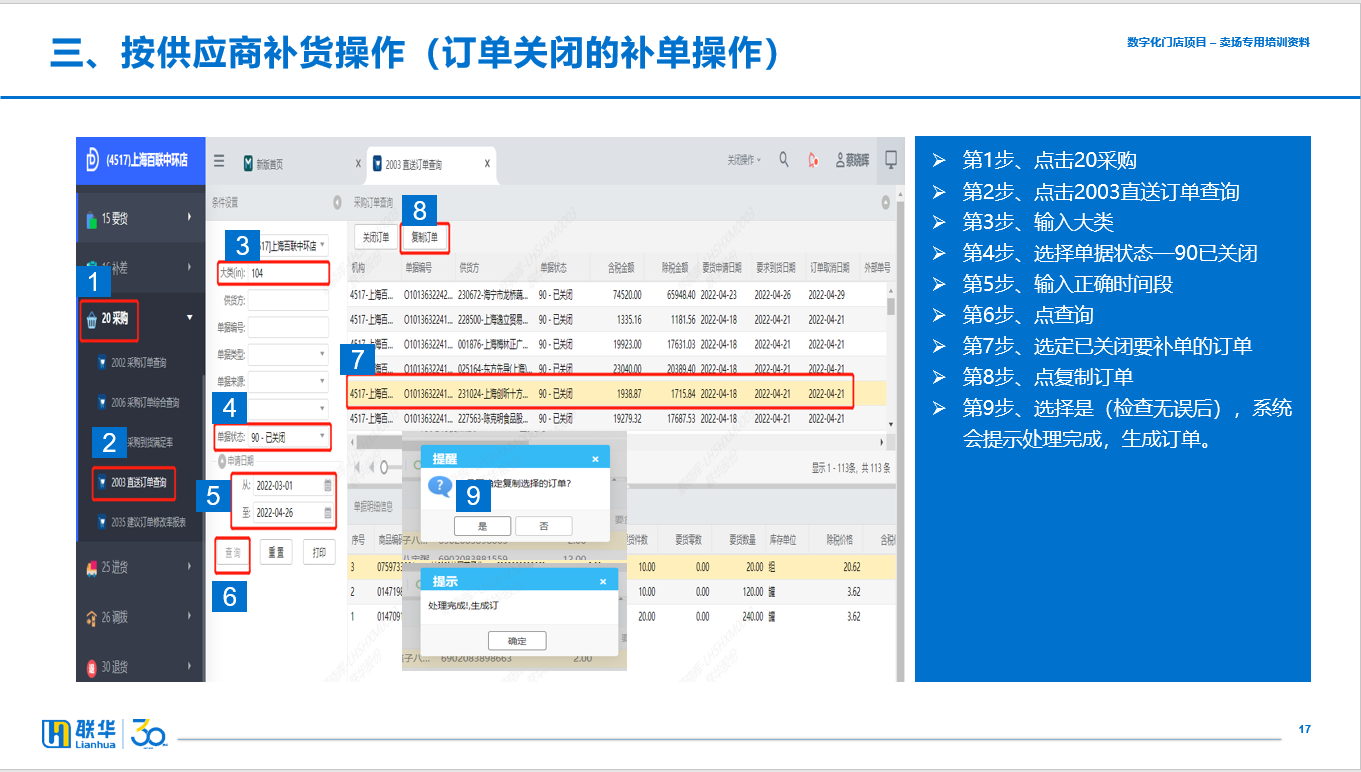The image size is (1361, 772).
Task: Select the order row with supplier 227563-陈克明食品
Action: point(617,419)
